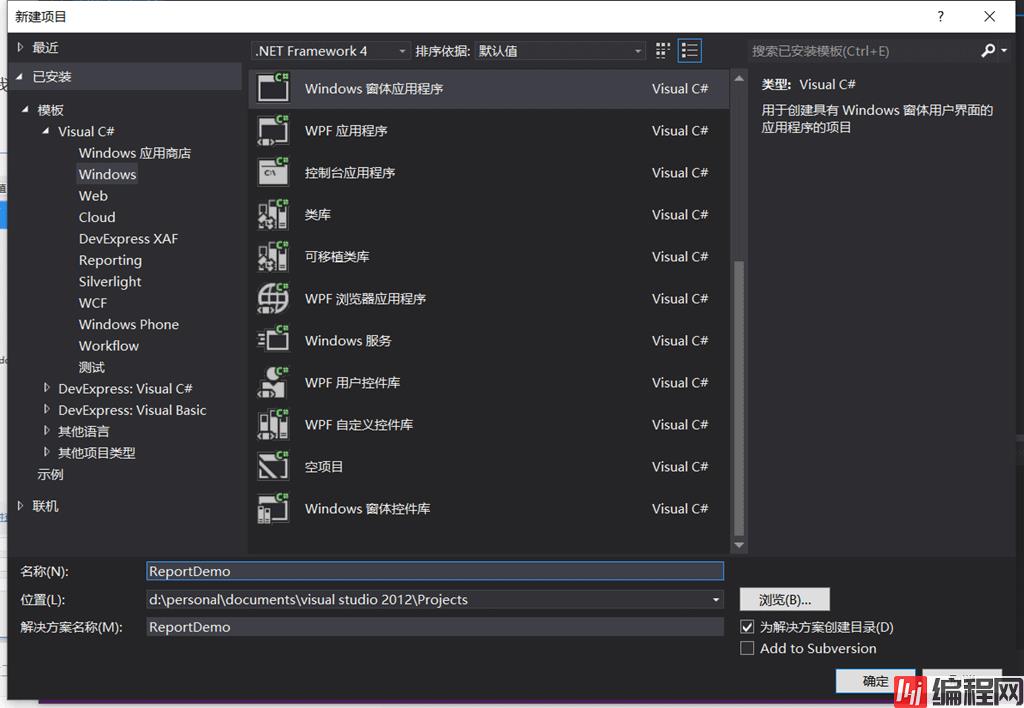Image resolution: width=1024 pixels, height=708 pixels.
Task: Select the WPF 应用程序 template icon
Action: (273, 131)
